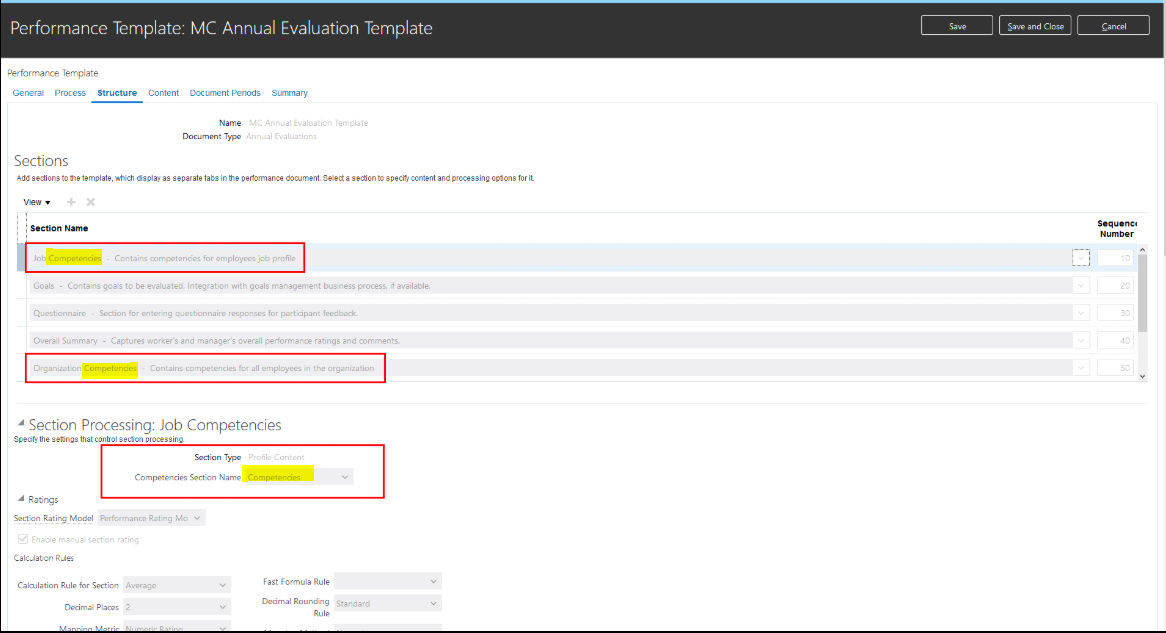
Task: Open the Section Rating Model dropdown
Action: pos(197,518)
